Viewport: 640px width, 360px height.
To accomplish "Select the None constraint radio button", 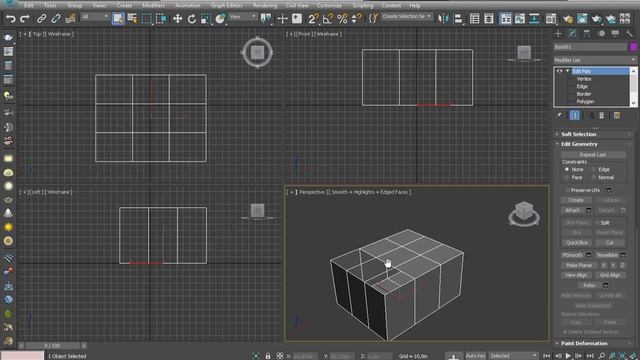I will [x=567, y=169].
